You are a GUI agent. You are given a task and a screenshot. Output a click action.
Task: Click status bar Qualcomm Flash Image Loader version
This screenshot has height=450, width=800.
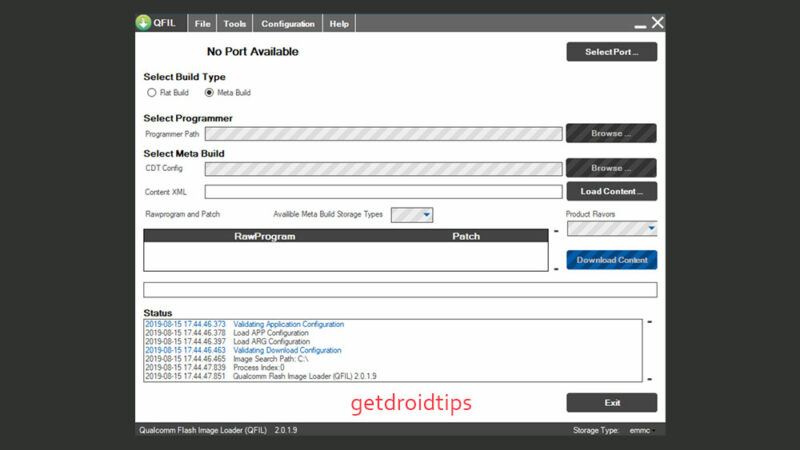tap(218, 430)
